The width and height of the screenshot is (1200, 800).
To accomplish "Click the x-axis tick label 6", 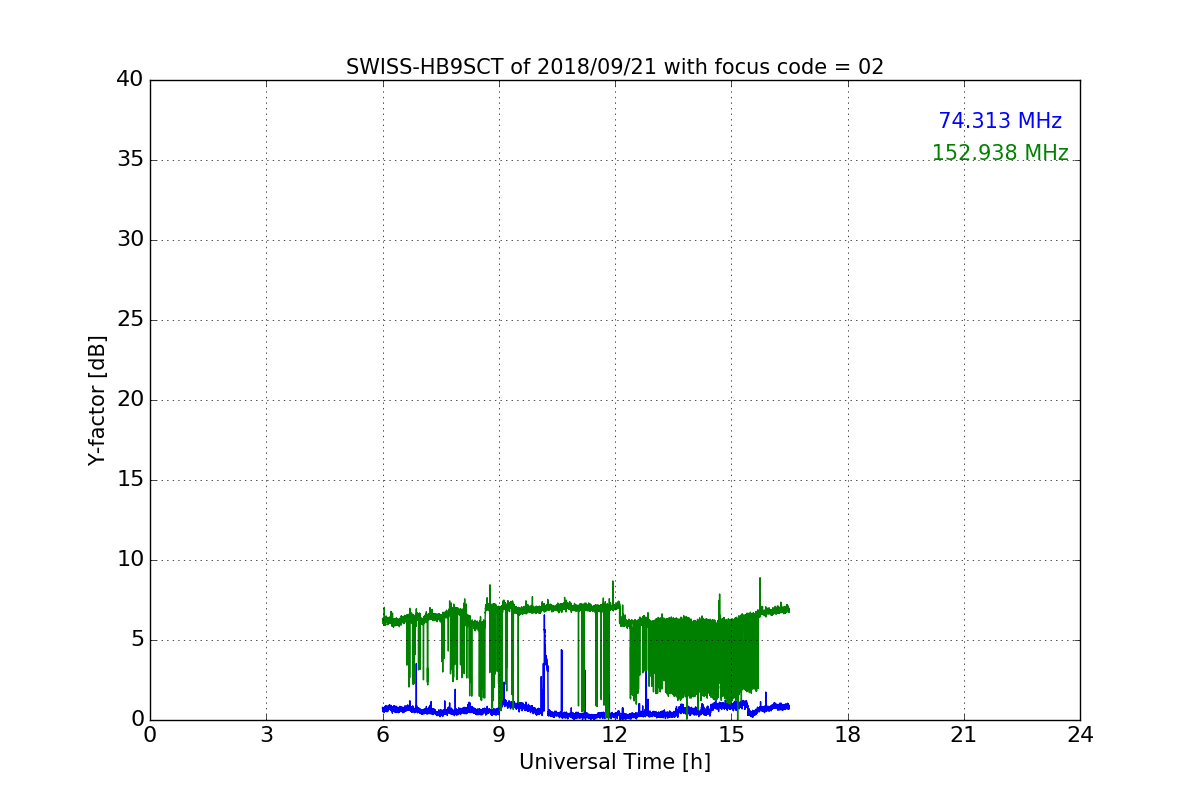I will [382, 735].
